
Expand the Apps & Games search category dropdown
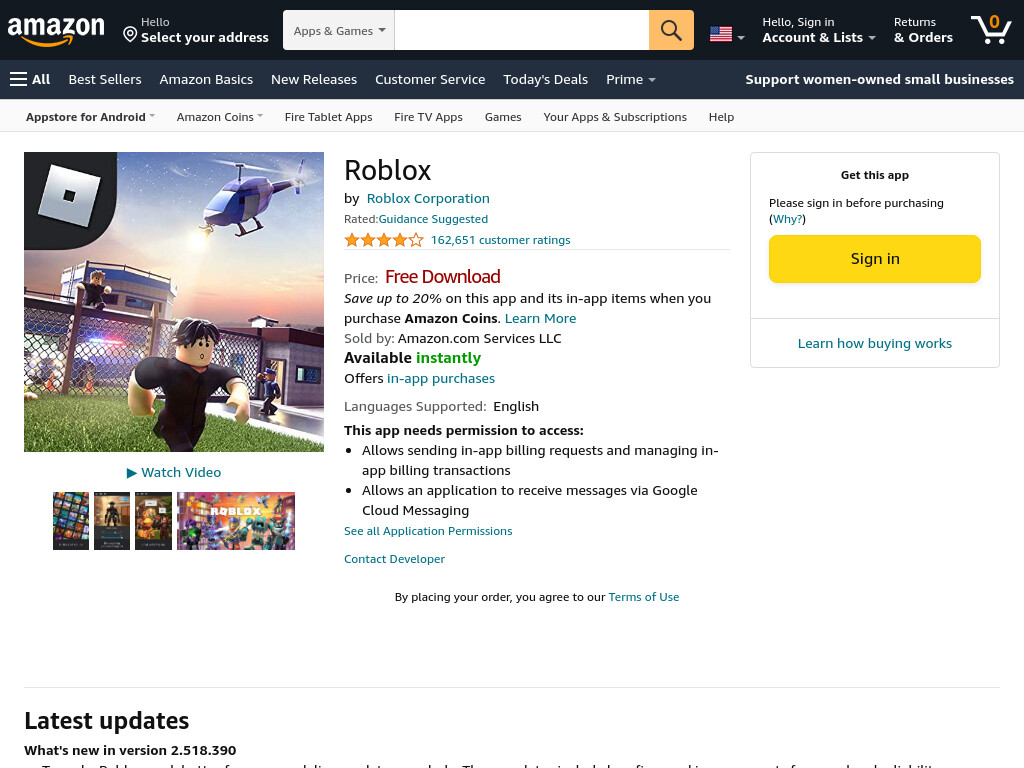pyautogui.click(x=339, y=30)
